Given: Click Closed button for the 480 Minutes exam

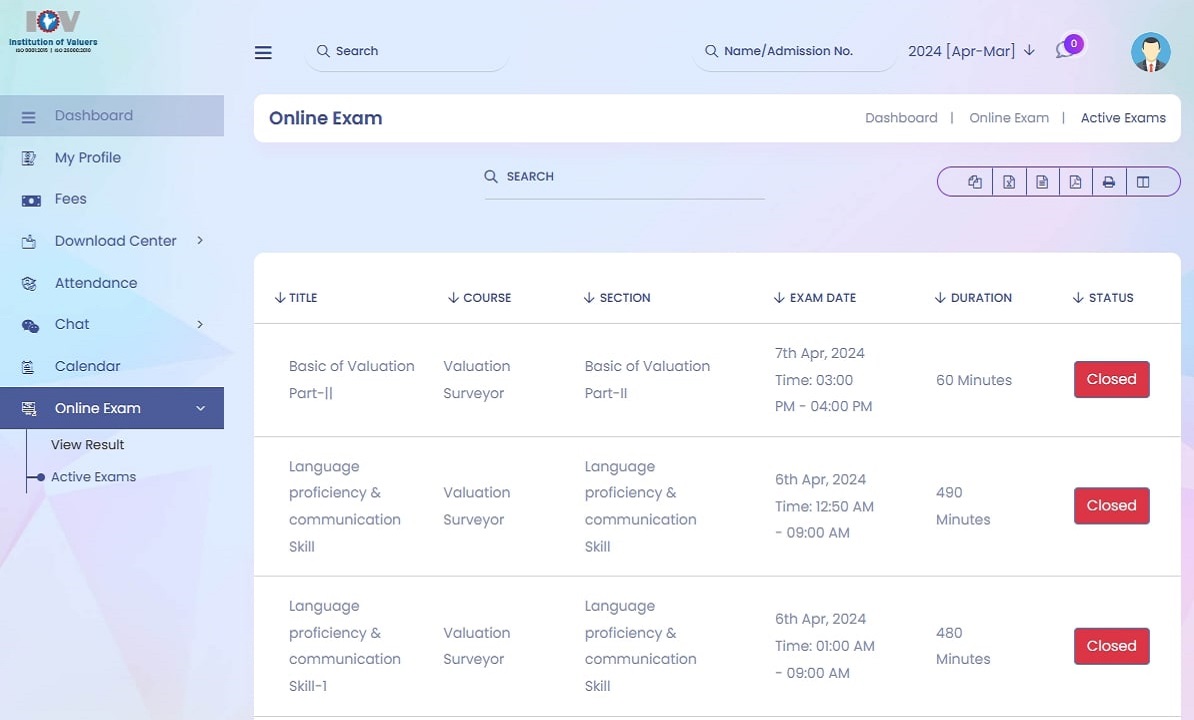Looking at the screenshot, I should (x=1111, y=646).
